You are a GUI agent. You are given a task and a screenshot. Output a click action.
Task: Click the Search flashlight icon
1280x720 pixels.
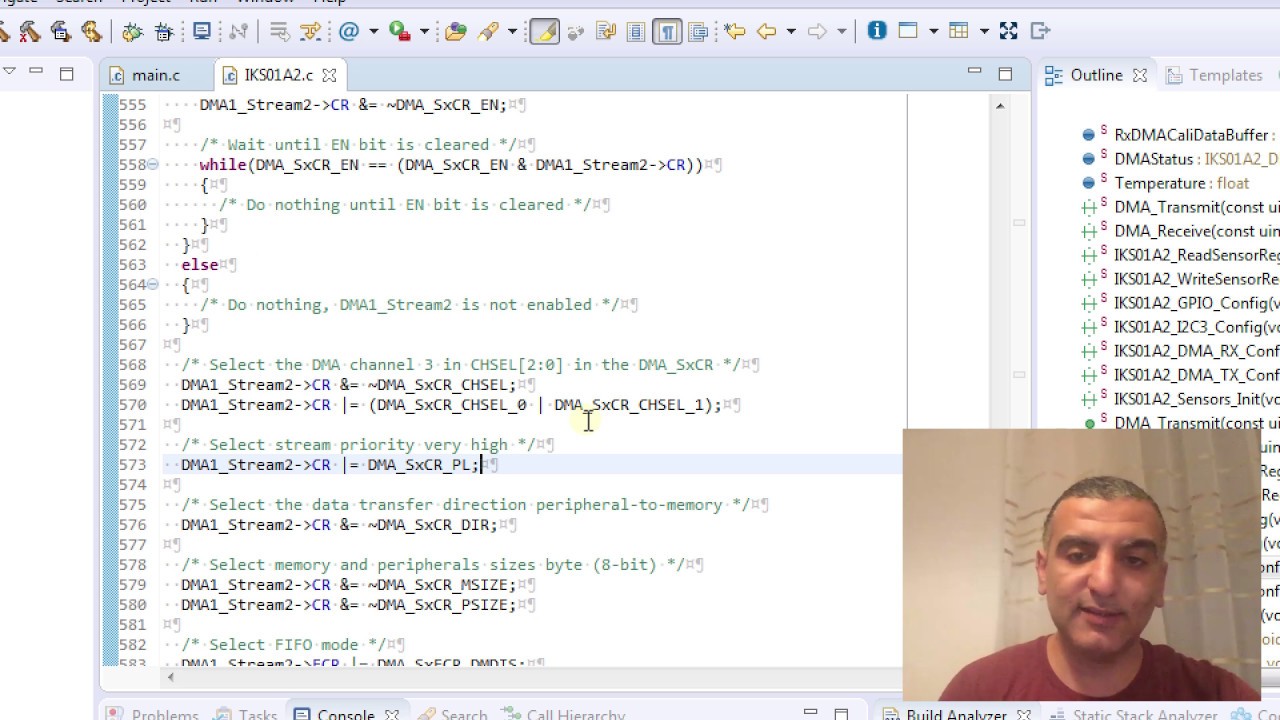tap(488, 32)
